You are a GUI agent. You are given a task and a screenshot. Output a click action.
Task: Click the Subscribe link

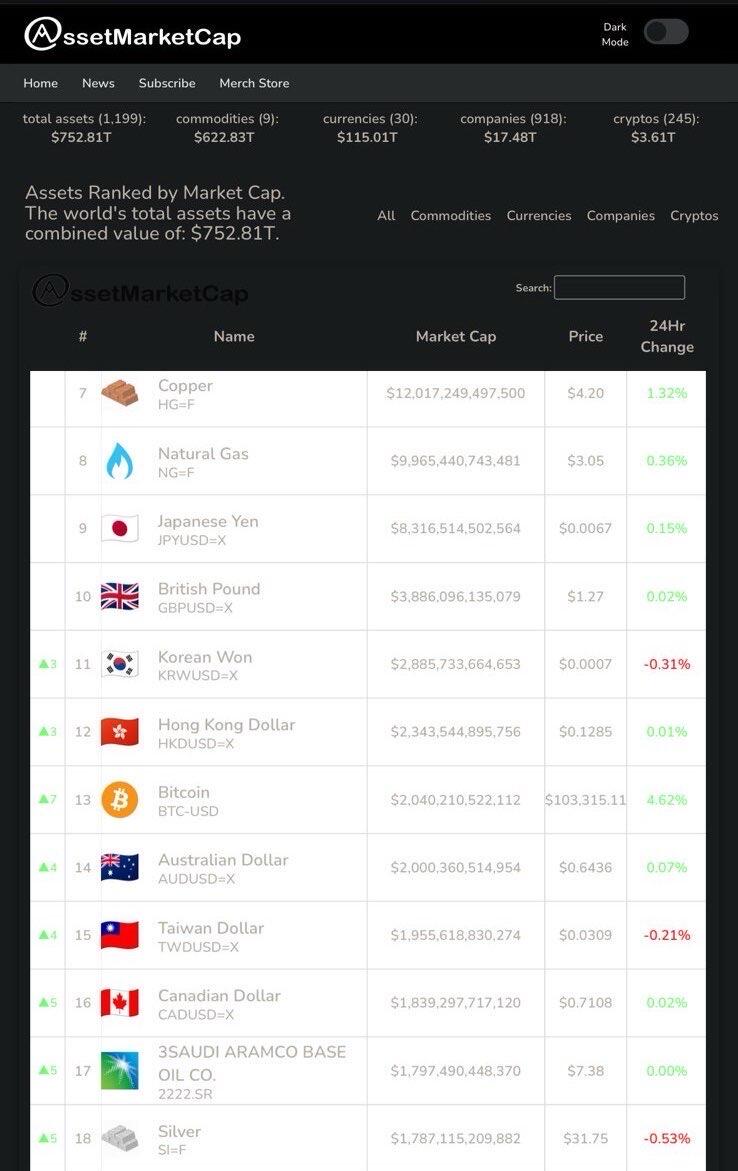[x=167, y=83]
